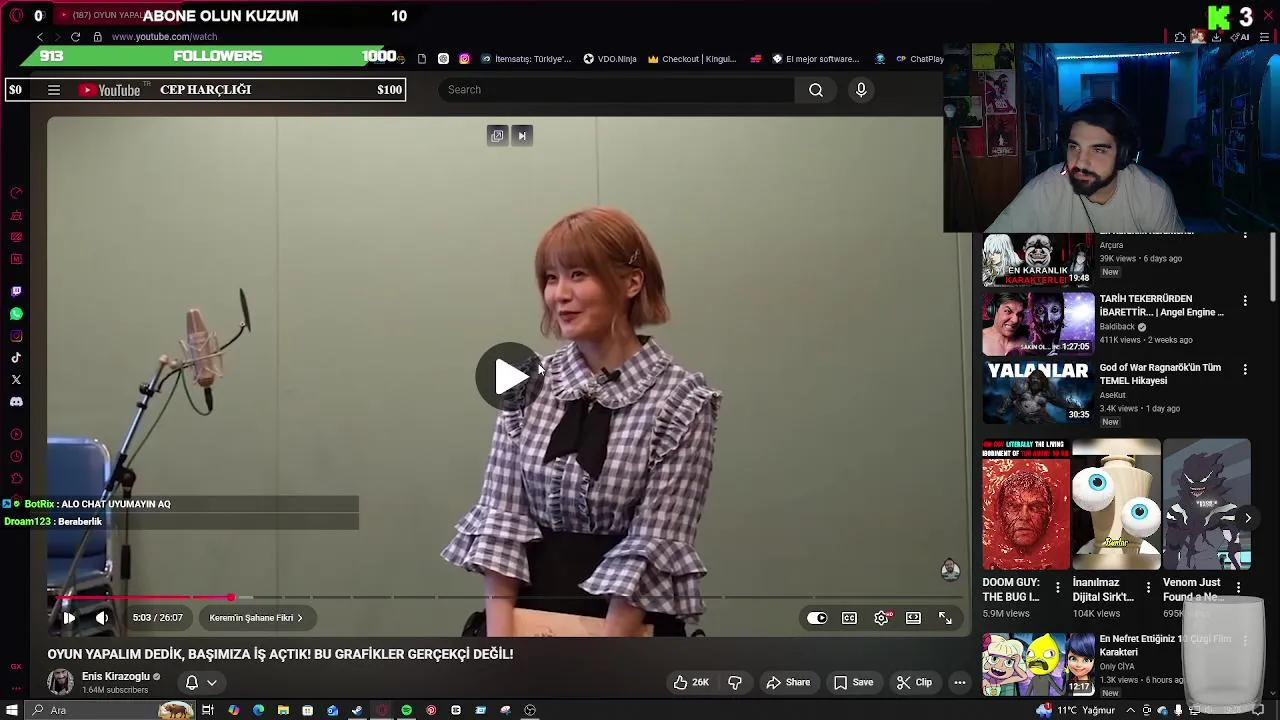
Task: Click the address bar youtube.com/watch
Action: point(164,37)
